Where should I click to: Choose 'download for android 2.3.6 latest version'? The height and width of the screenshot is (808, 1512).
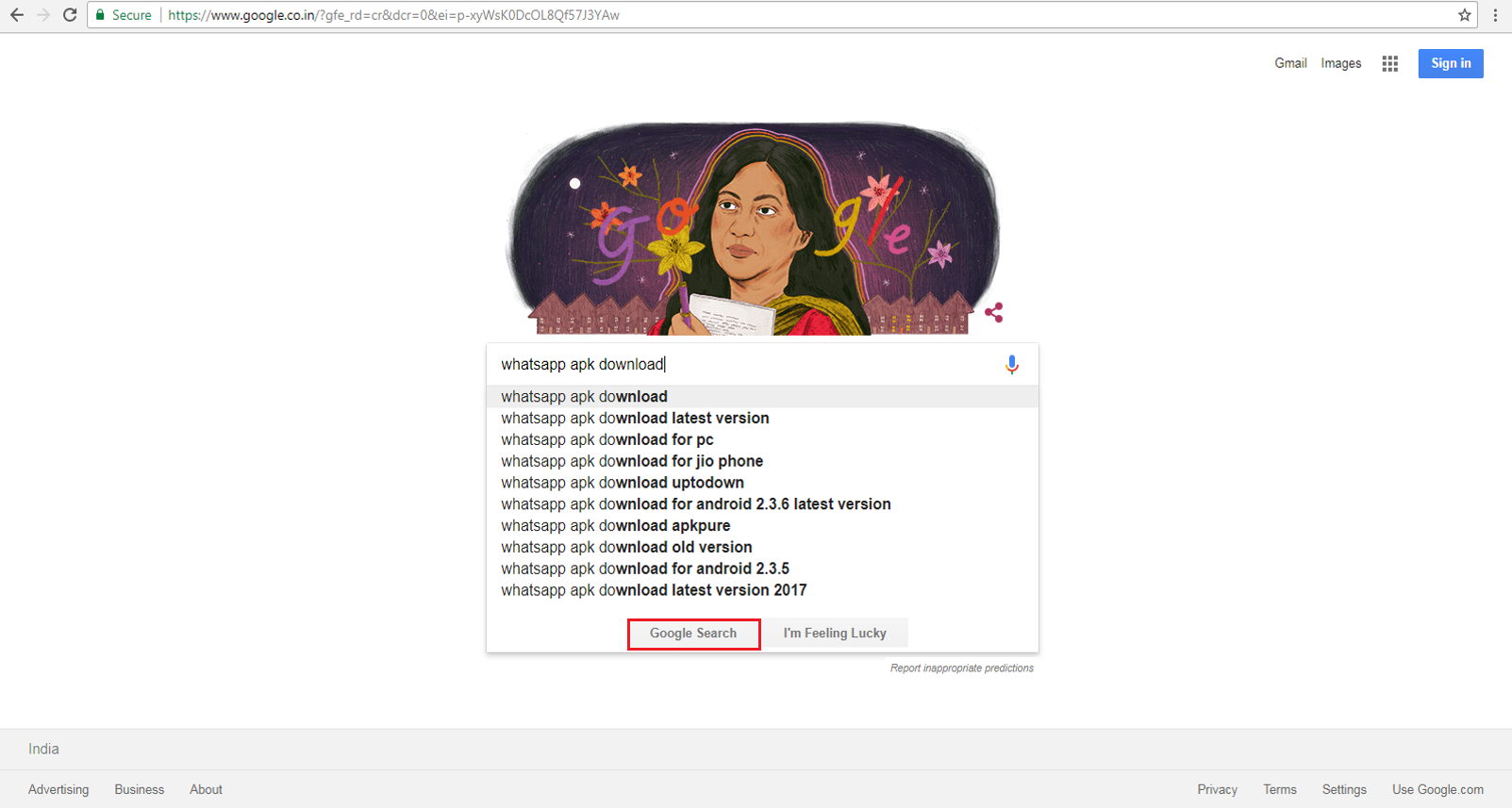click(x=762, y=504)
